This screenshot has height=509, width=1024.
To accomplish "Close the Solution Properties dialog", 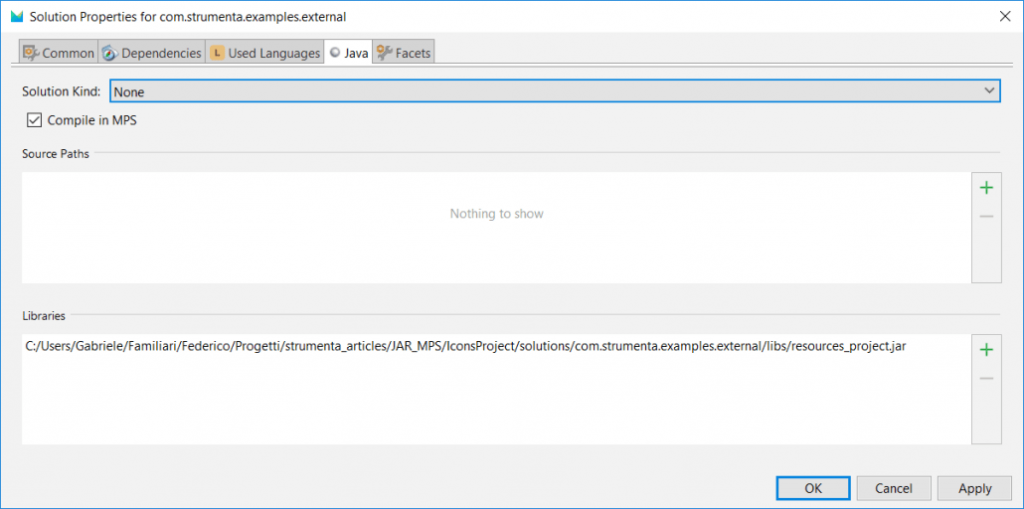I will 1005,17.
